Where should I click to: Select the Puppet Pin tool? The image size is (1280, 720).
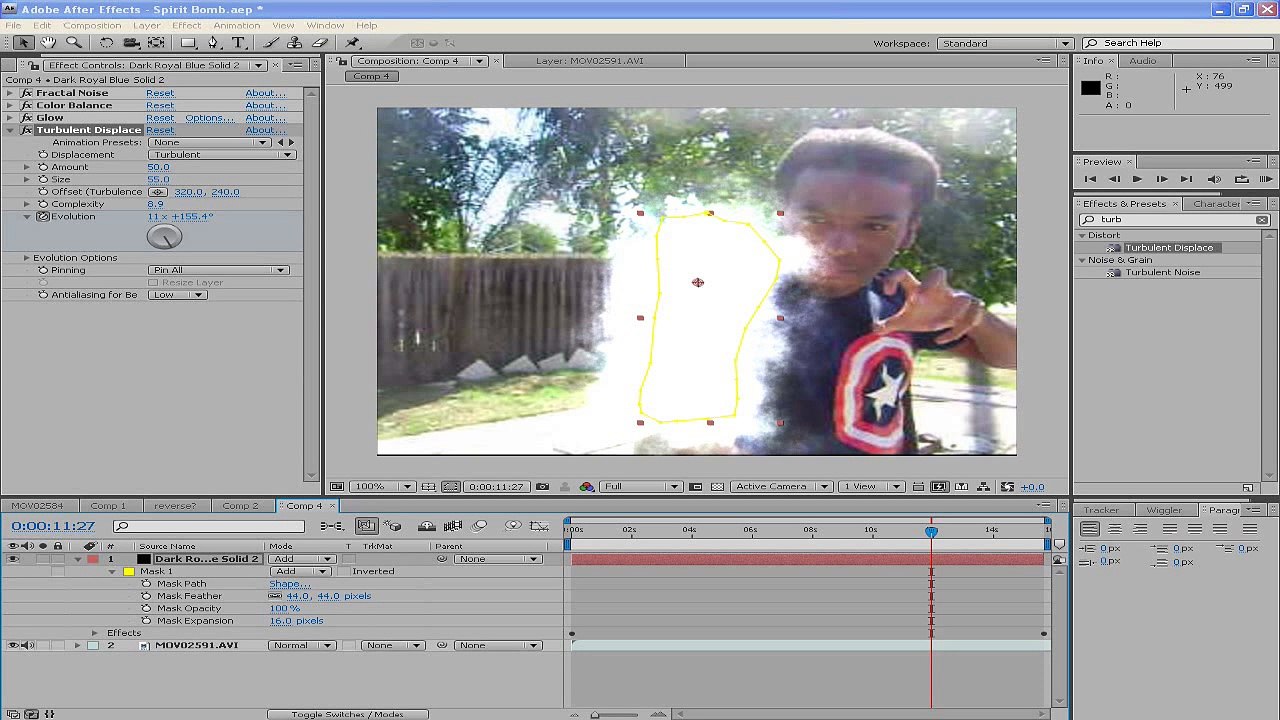coord(352,43)
